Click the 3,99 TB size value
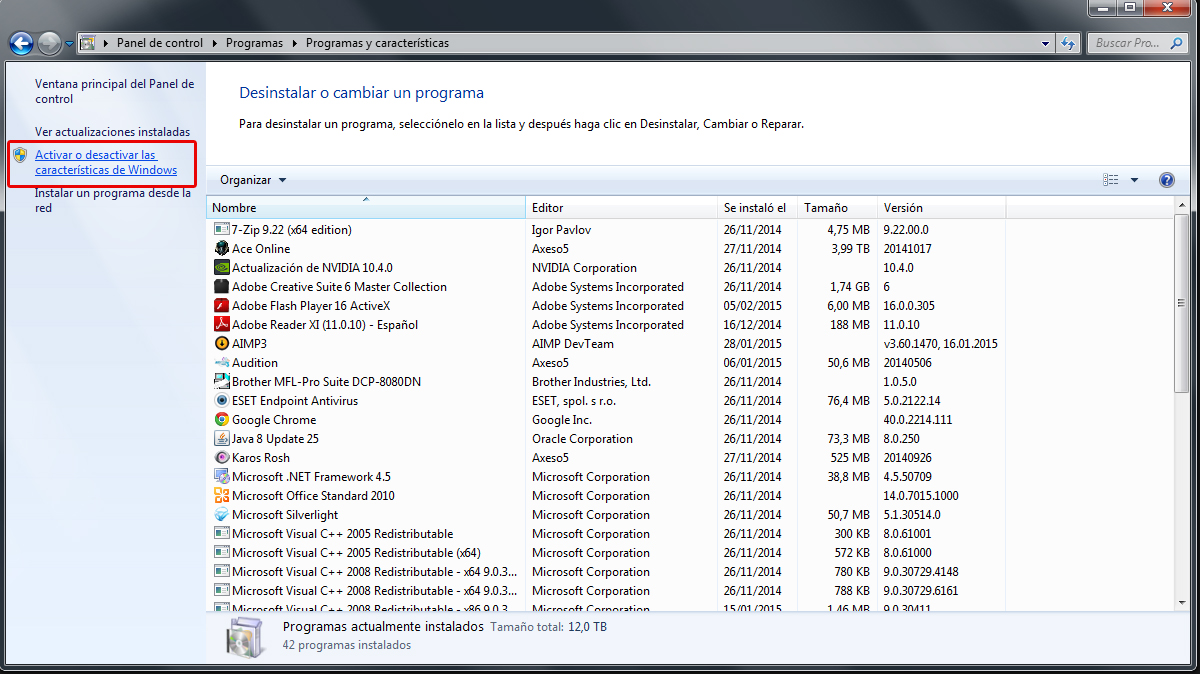1200x674 pixels. coord(849,249)
